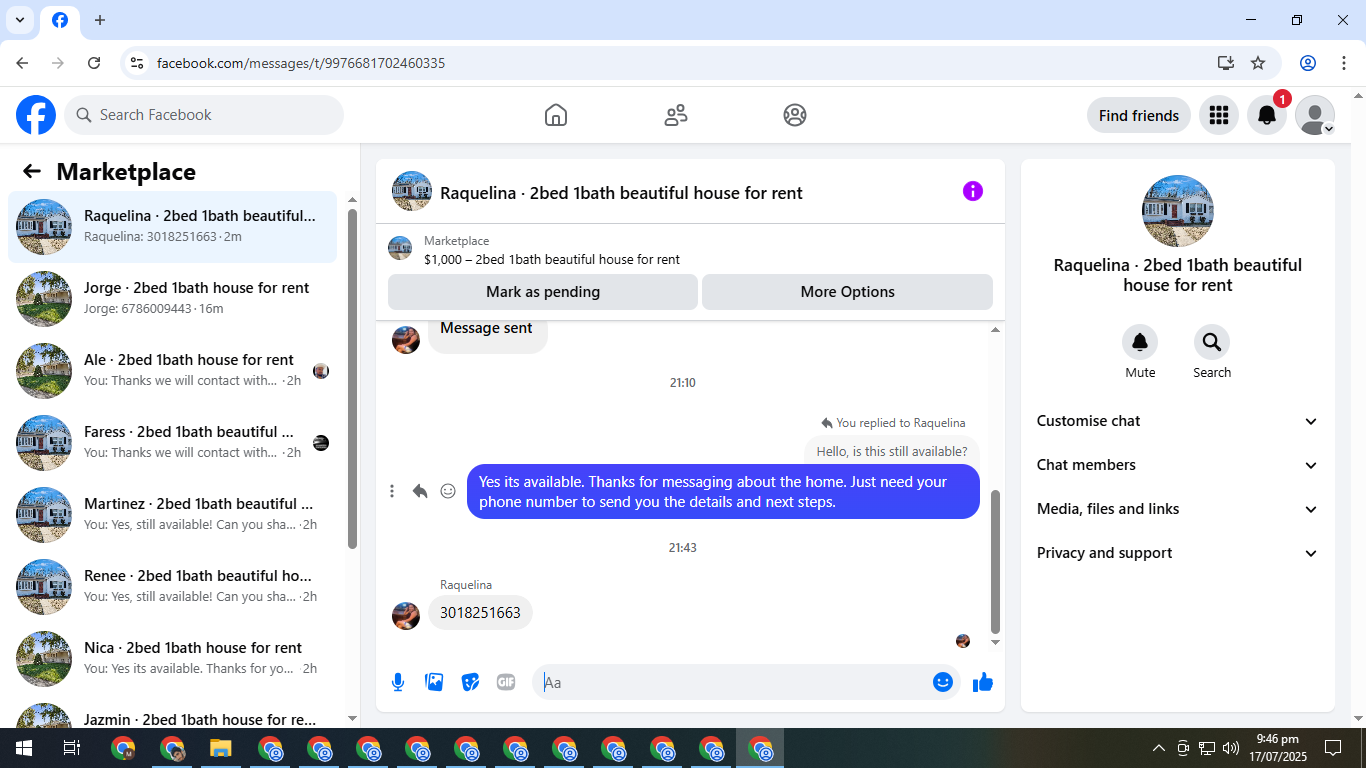1366x768 pixels.
Task: Search in conversation using the magnifier icon
Action: (x=1212, y=343)
